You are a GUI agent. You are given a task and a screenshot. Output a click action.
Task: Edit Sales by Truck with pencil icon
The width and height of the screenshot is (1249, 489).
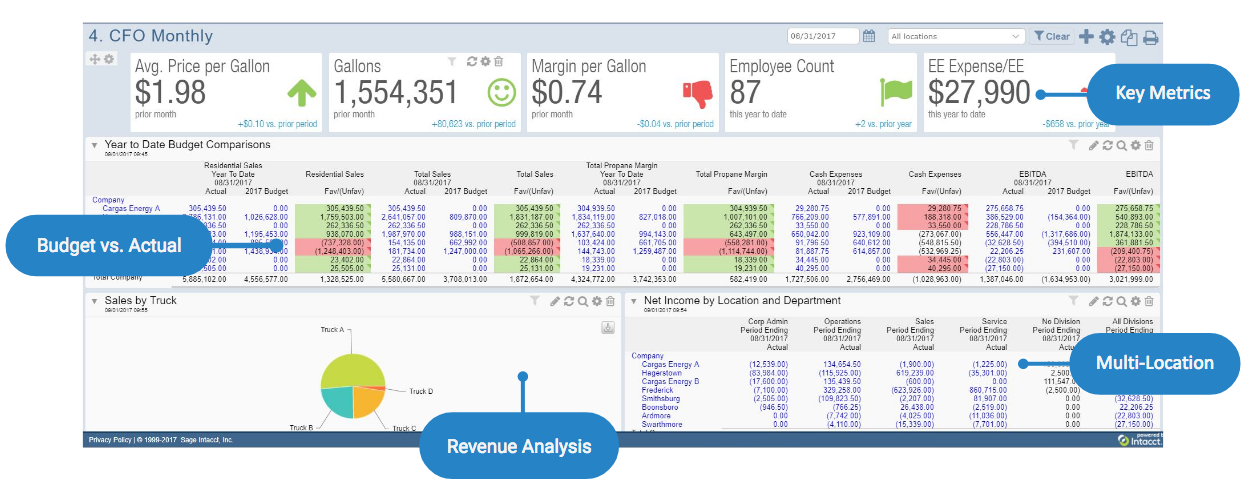pyautogui.click(x=555, y=301)
